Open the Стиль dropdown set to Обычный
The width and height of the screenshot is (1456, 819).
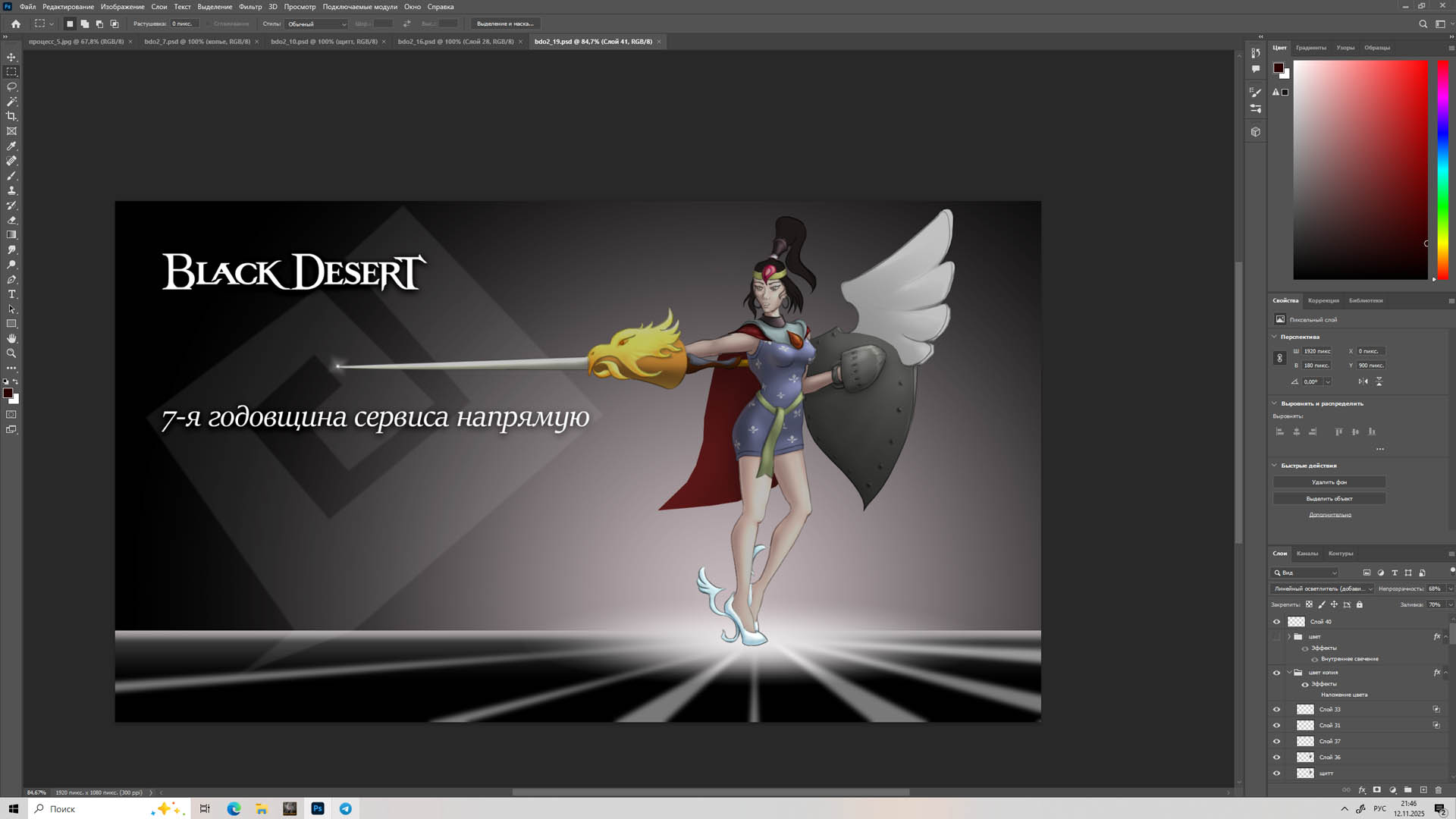click(316, 24)
